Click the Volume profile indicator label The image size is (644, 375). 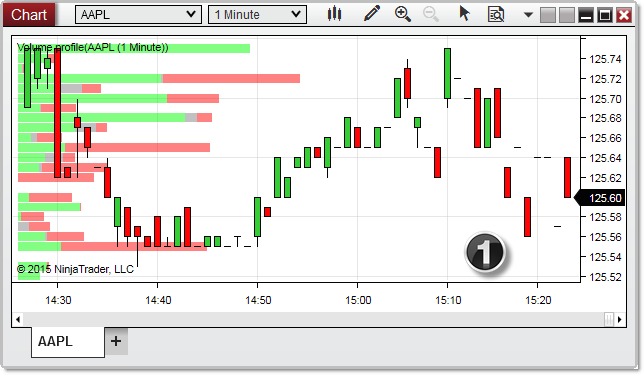[92, 47]
